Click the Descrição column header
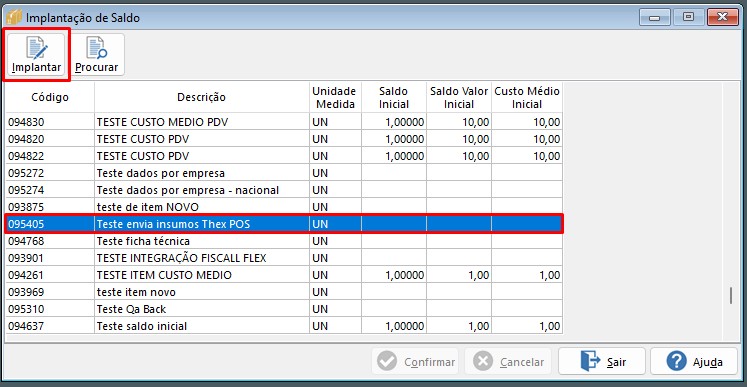Viewport: 747px width, 387px height. pos(202,97)
